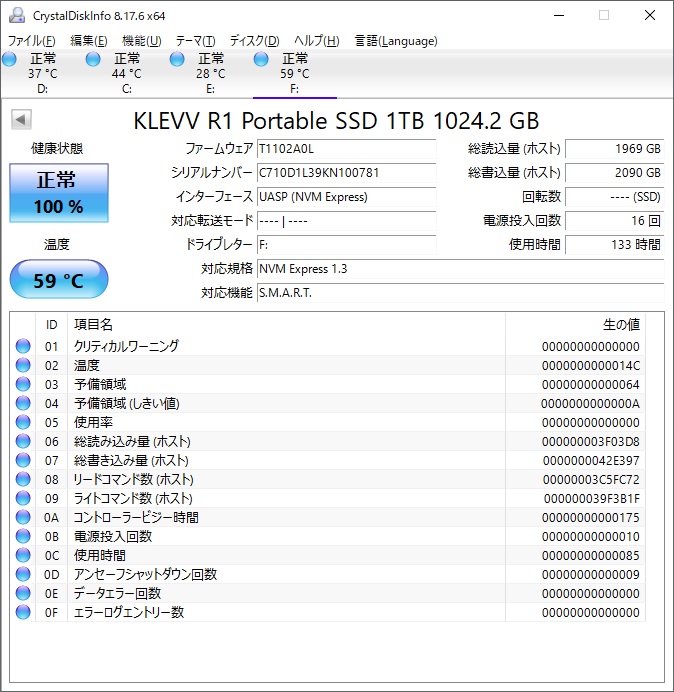674x692 pixels.
Task: Click raw value 0000000000085
Action: point(591,556)
